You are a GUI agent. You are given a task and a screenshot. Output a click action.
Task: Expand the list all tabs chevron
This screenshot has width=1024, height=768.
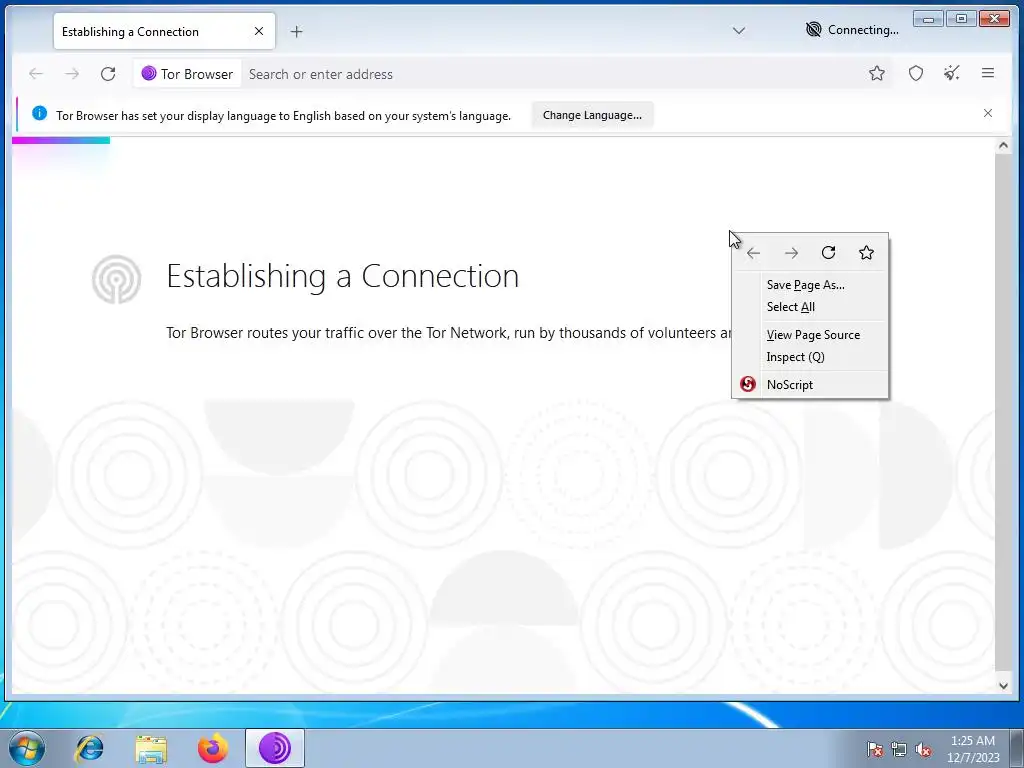tap(739, 31)
